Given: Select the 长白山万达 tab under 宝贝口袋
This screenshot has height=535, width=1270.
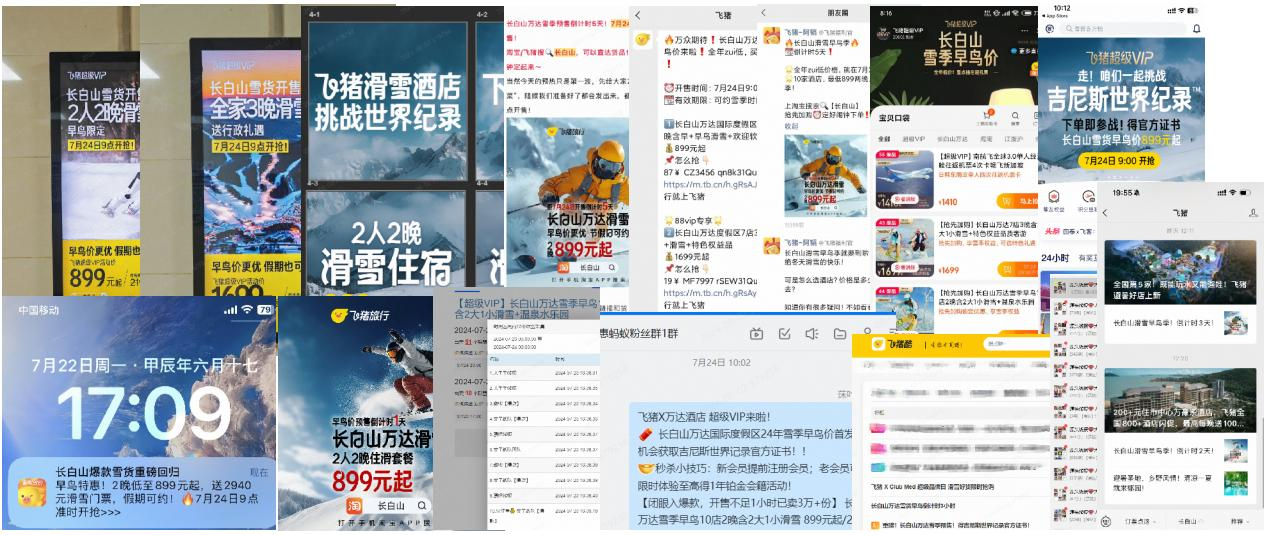Looking at the screenshot, I should [x=952, y=139].
